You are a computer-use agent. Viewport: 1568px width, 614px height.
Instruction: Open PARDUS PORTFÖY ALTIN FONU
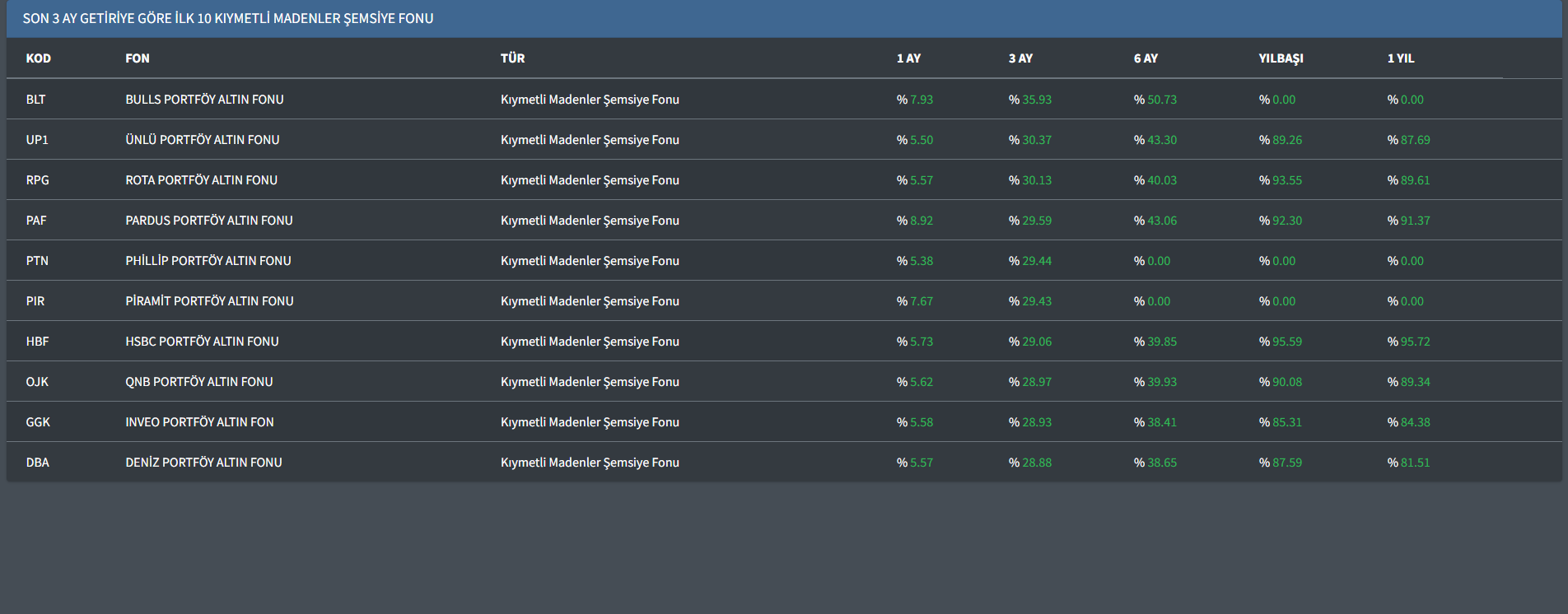(x=209, y=221)
